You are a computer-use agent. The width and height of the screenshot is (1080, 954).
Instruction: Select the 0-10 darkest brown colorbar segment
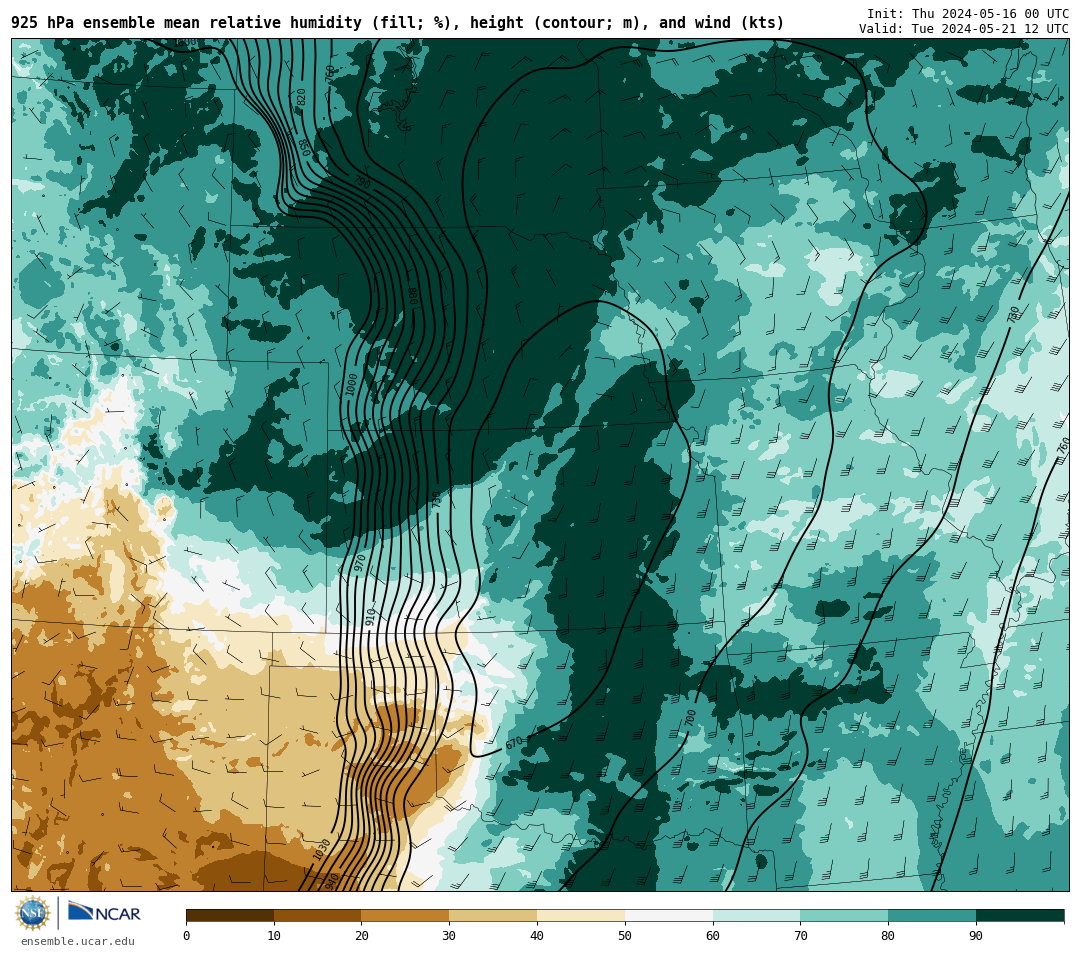pyautogui.click(x=230, y=916)
